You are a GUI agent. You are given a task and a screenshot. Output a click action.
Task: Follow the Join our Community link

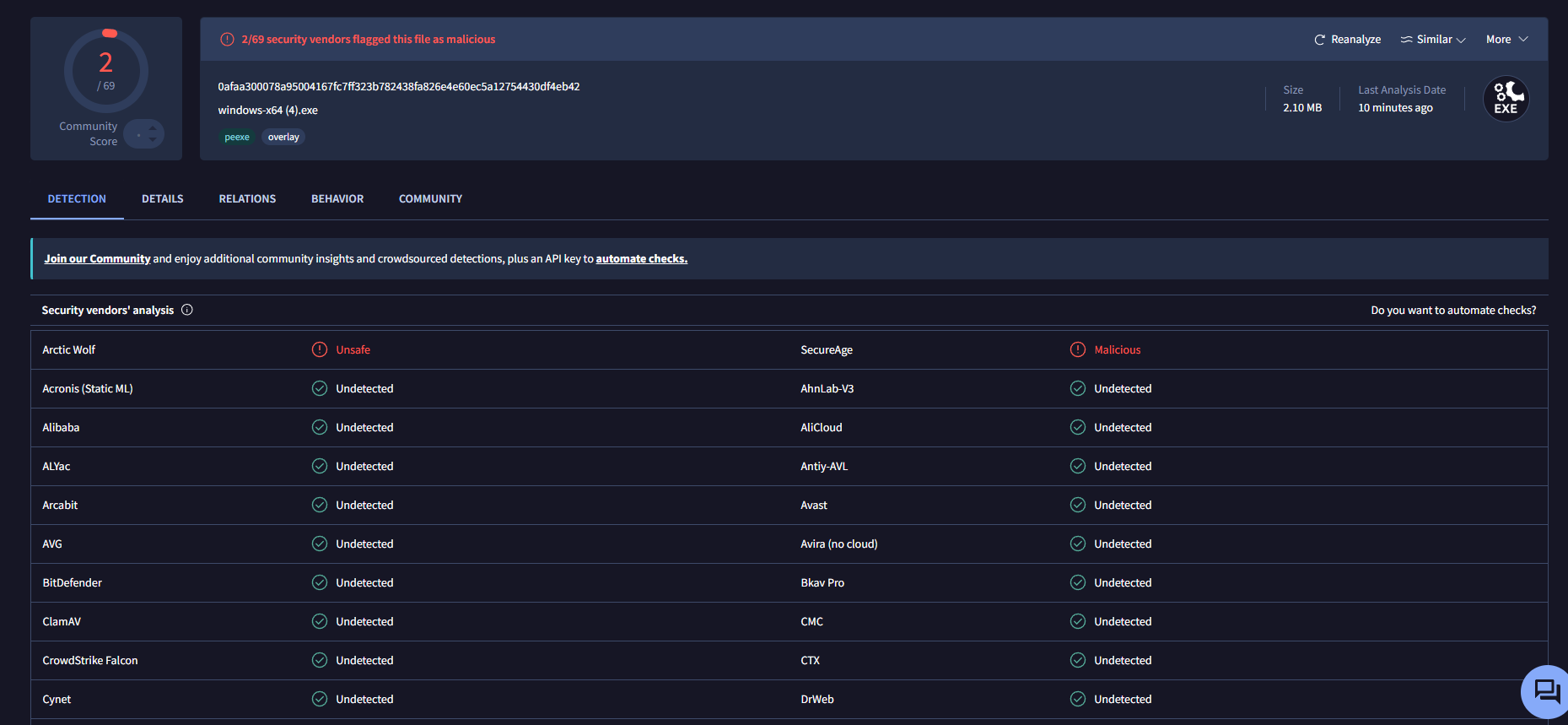(x=97, y=259)
